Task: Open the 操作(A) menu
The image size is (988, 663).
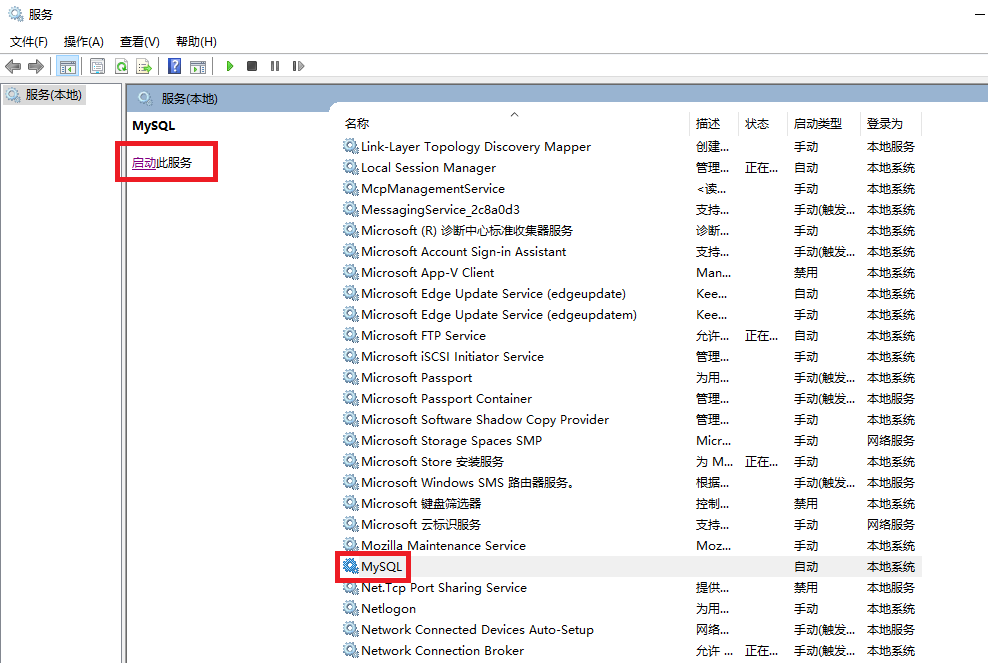Action: [83, 41]
